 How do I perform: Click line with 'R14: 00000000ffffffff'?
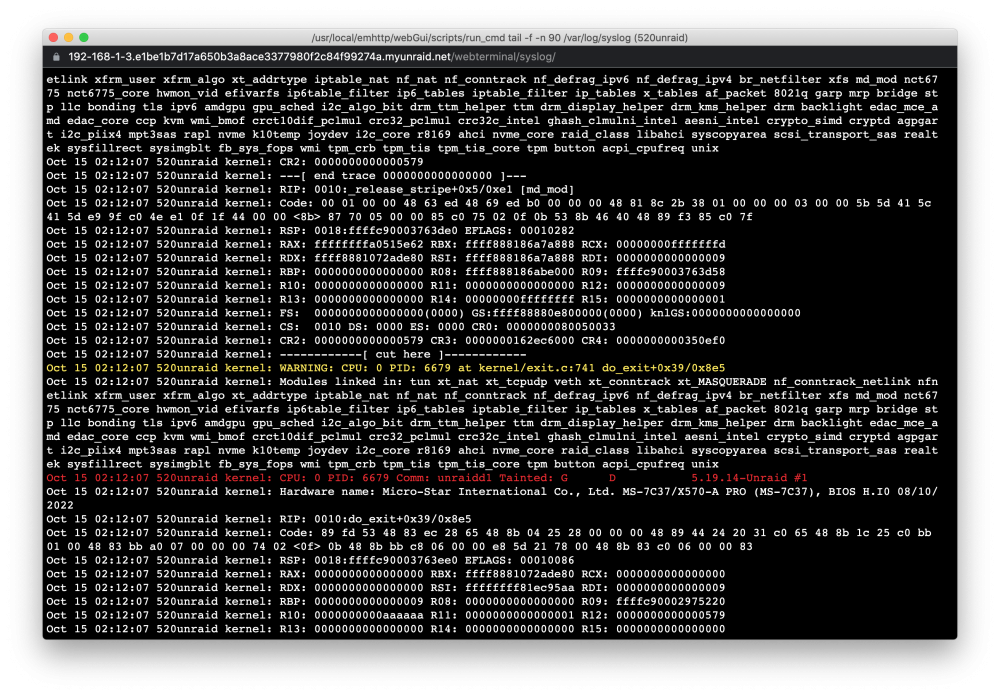pos(386,299)
